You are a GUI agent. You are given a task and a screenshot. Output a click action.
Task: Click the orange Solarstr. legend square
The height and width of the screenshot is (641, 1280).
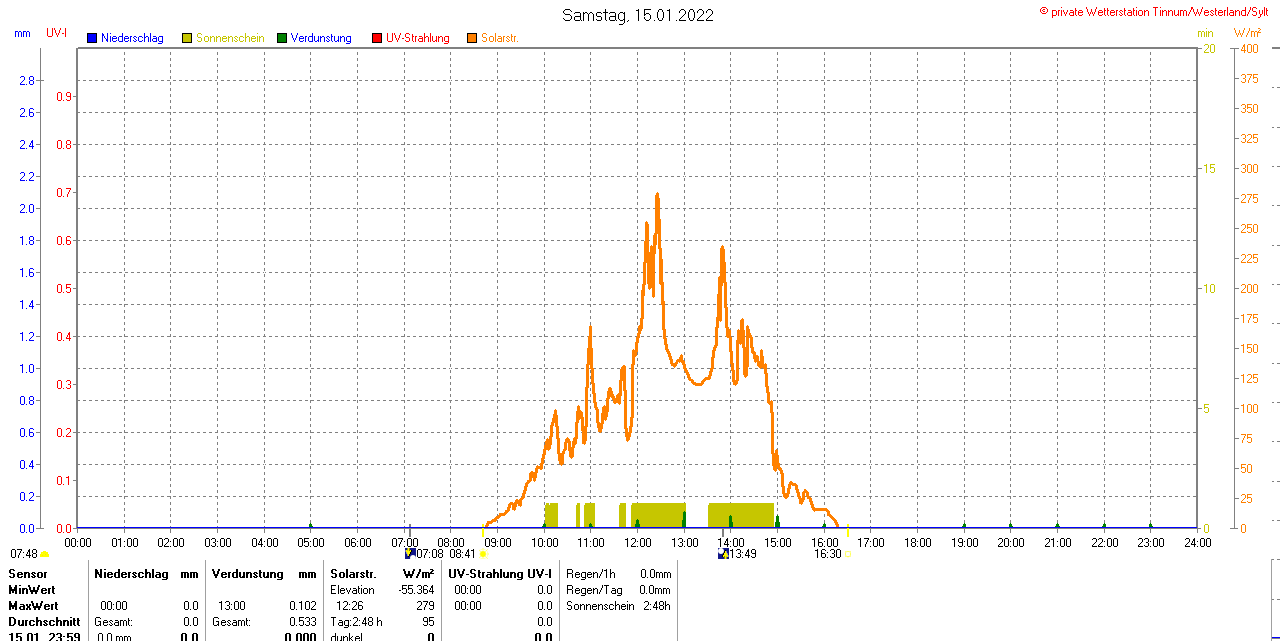point(472,38)
